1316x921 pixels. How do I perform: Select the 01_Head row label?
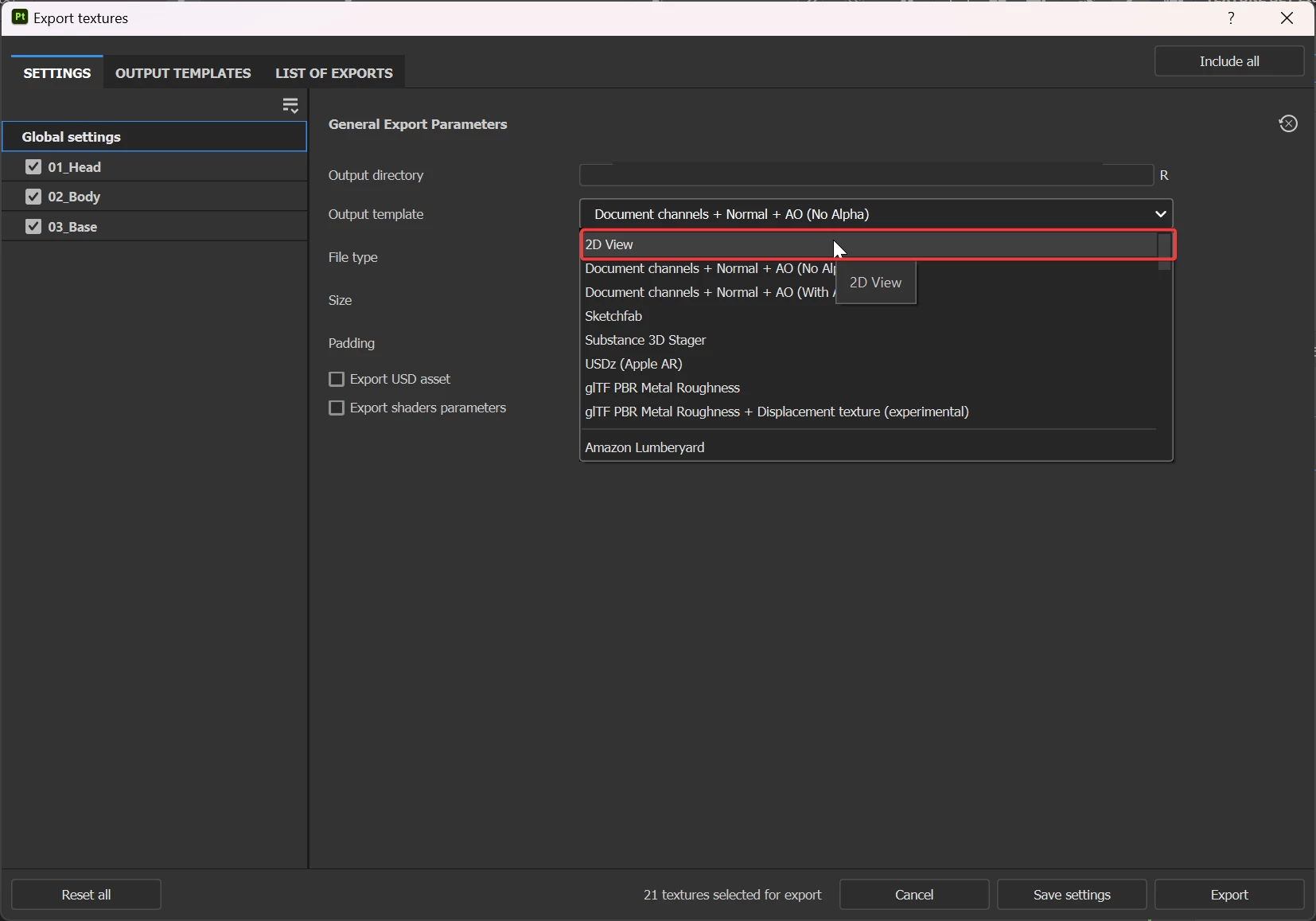[x=75, y=167]
